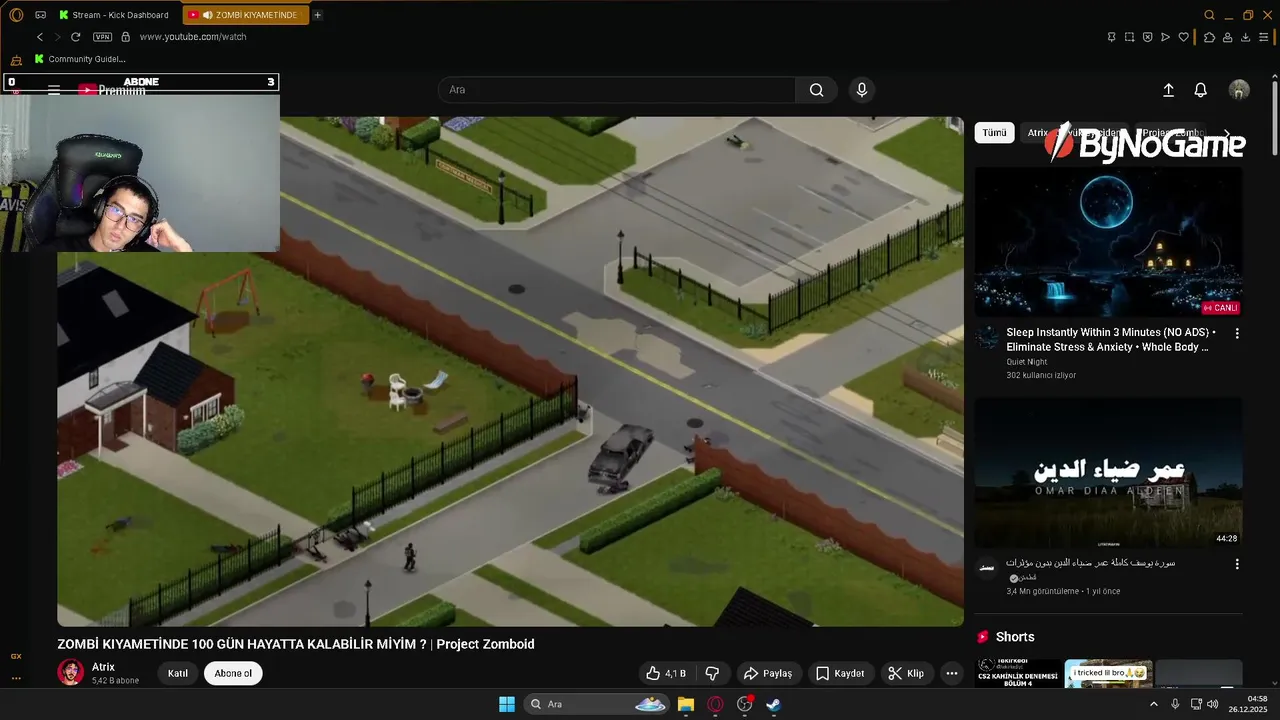Open the 'i tricked lil bro' short

click(x=1109, y=673)
